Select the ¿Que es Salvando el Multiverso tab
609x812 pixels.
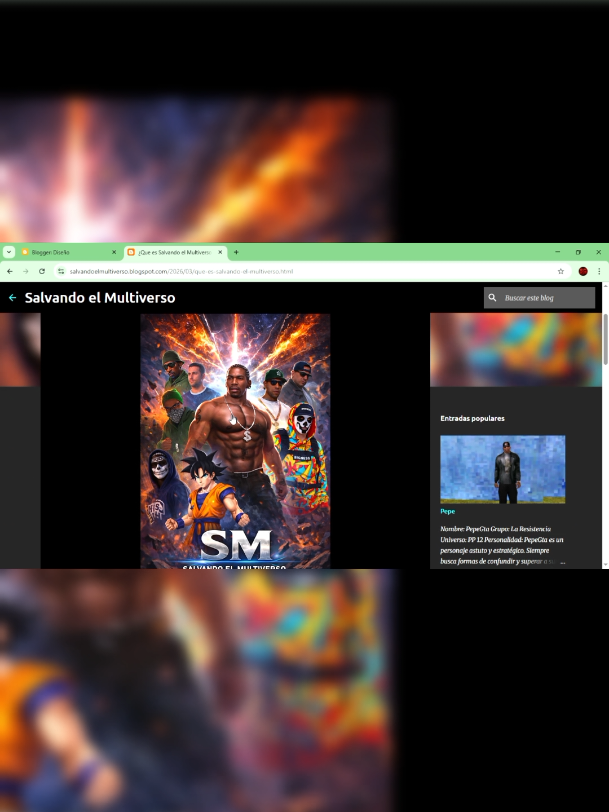(x=175, y=252)
